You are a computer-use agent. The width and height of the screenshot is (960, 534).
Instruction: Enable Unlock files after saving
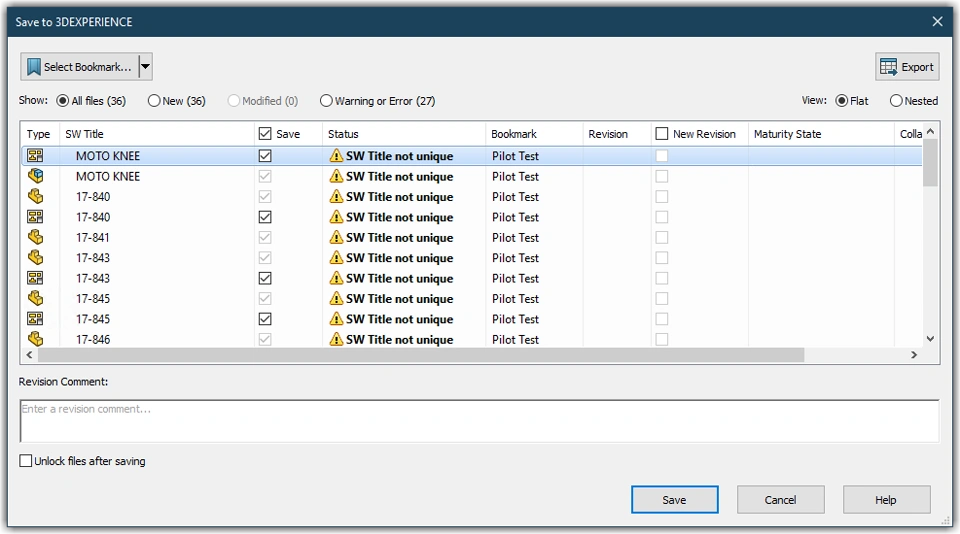tap(26, 461)
